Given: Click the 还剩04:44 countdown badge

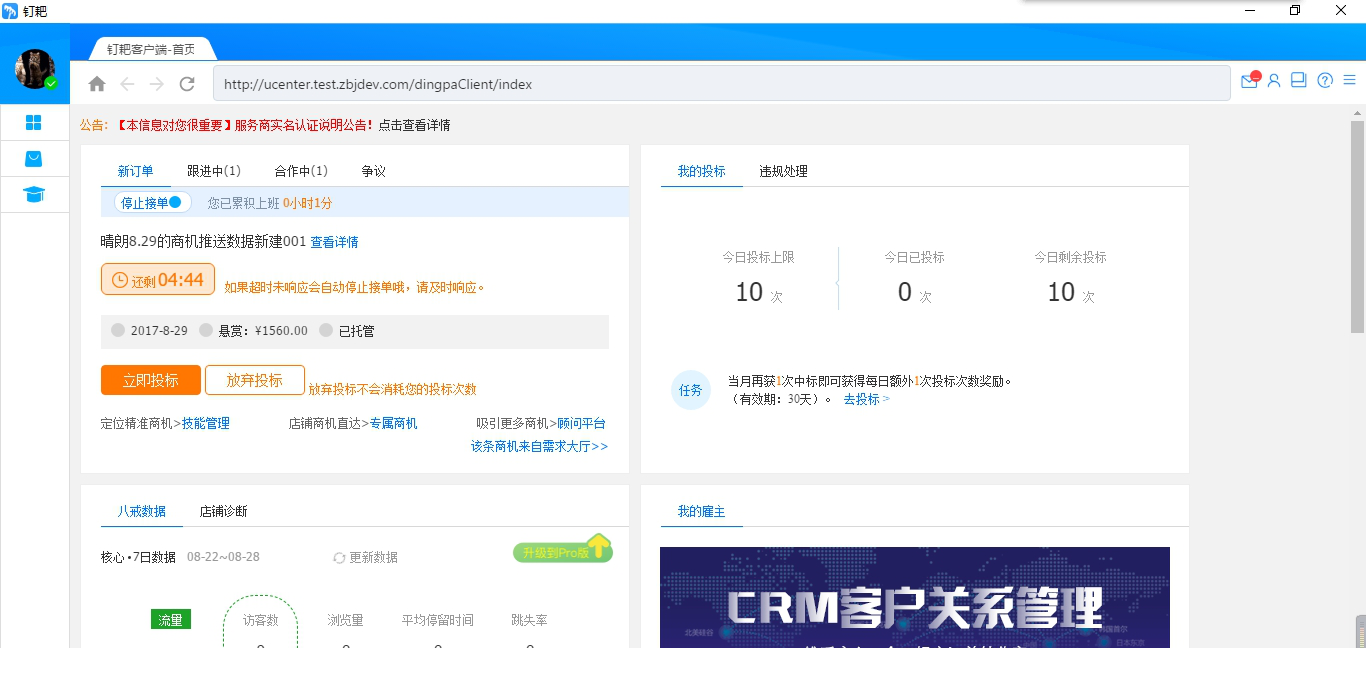Looking at the screenshot, I should (x=158, y=280).
